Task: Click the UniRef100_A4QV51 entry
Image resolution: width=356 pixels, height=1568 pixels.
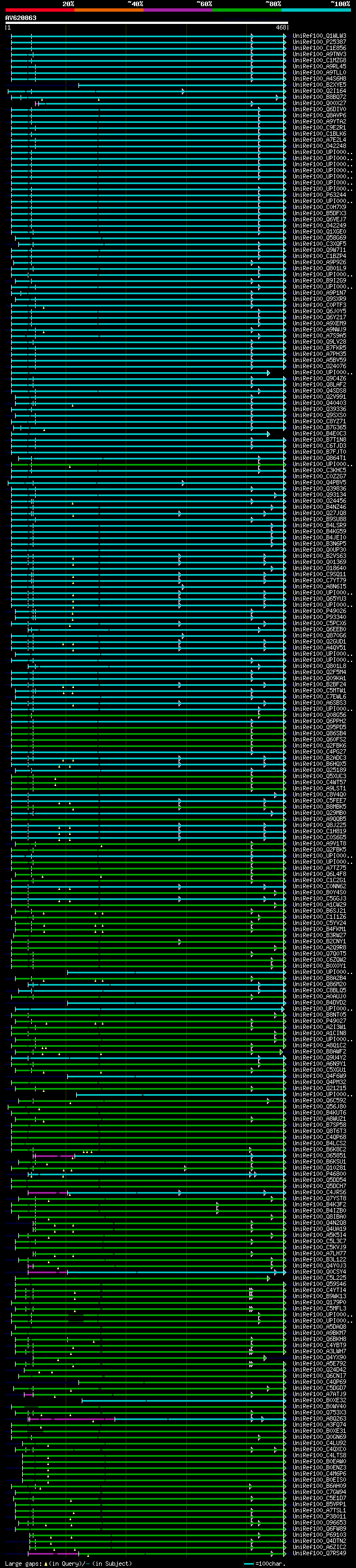Action: (319, 647)
